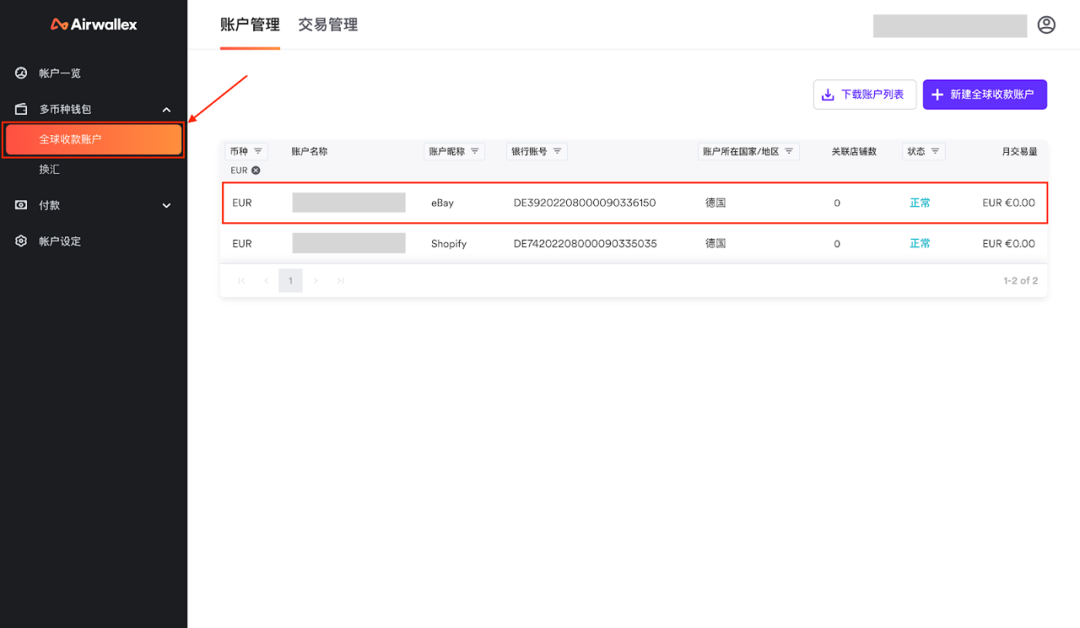Viewport: 1080px width, 628px height.
Task: Open the currency column filter
Action: (x=258, y=151)
